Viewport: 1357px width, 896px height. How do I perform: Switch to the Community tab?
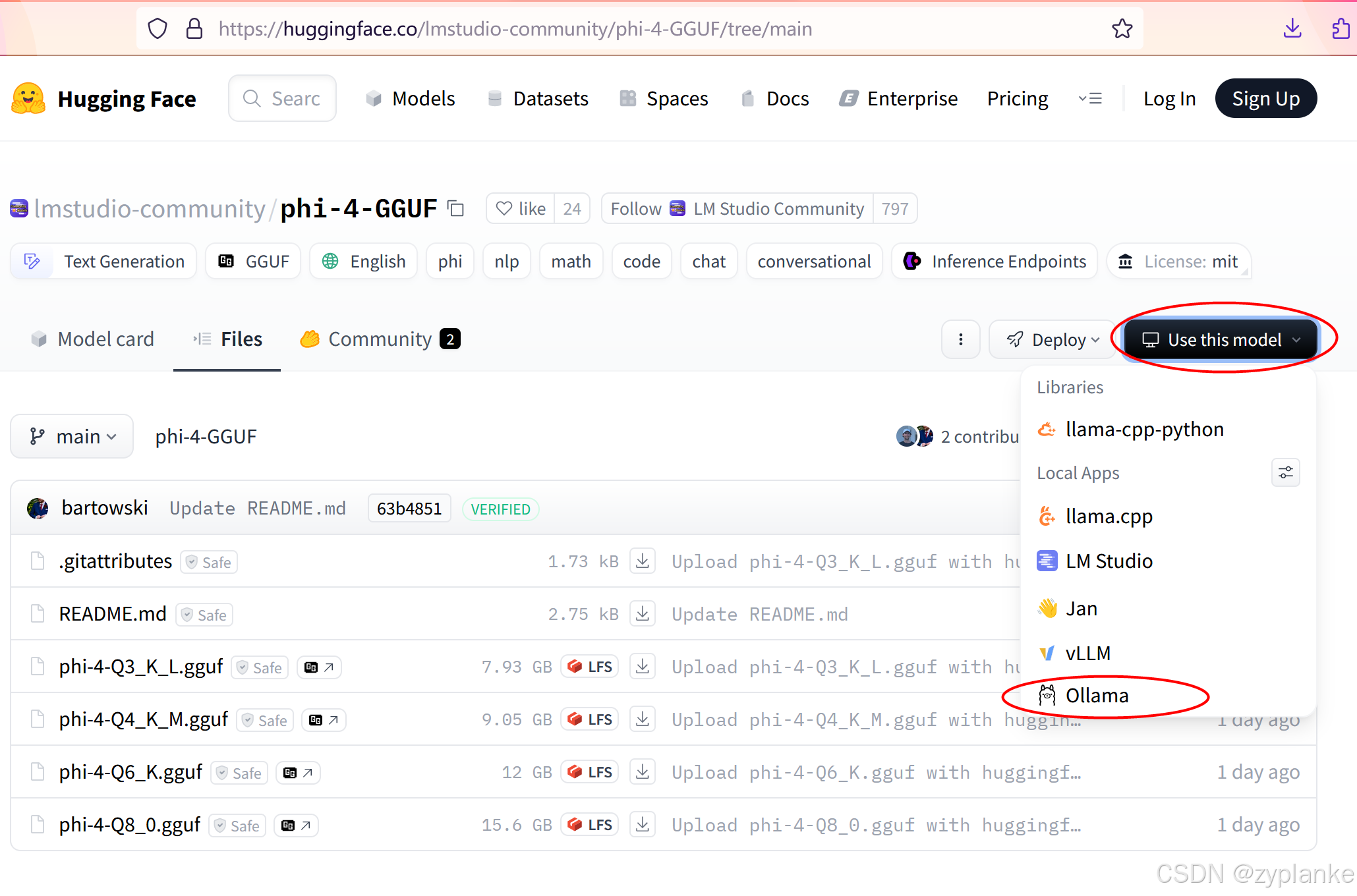click(380, 339)
